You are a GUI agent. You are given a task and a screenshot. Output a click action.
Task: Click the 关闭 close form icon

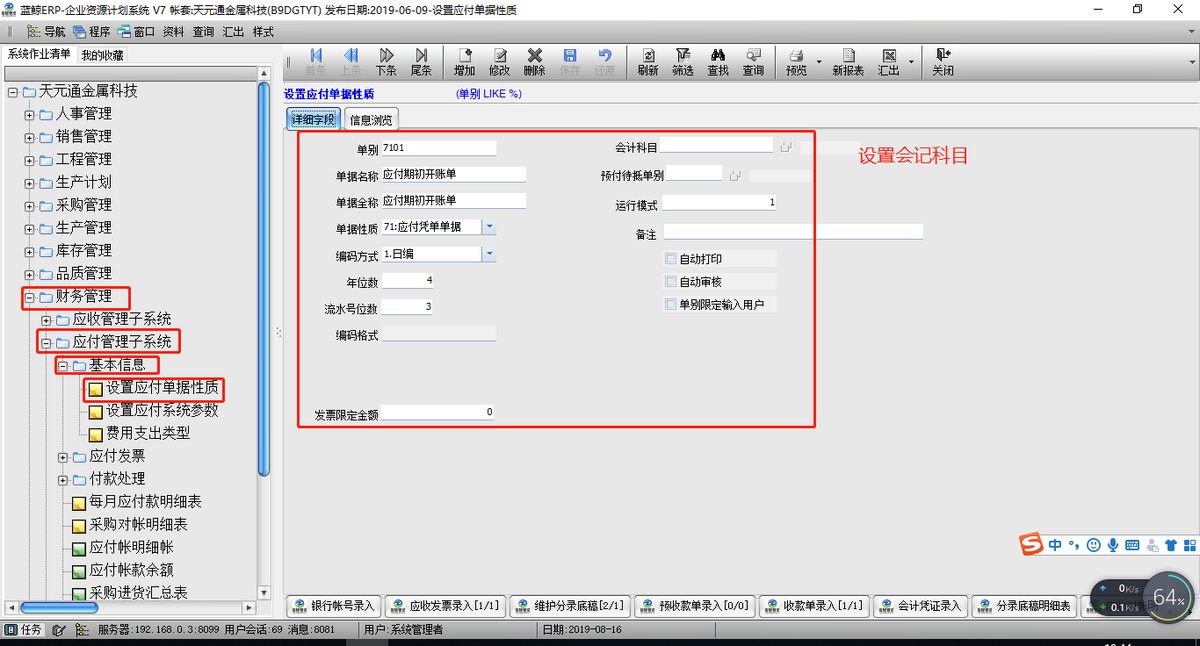click(943, 62)
